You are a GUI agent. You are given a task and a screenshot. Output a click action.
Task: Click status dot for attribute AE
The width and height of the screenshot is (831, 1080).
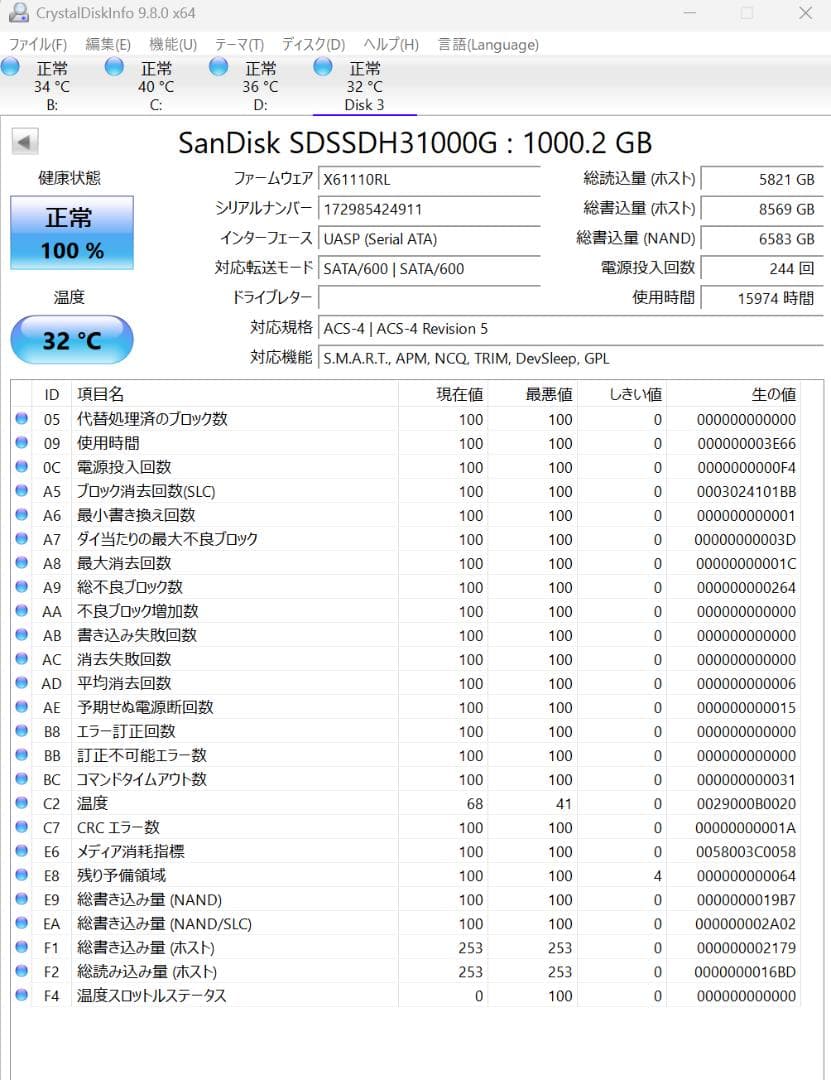[21, 707]
